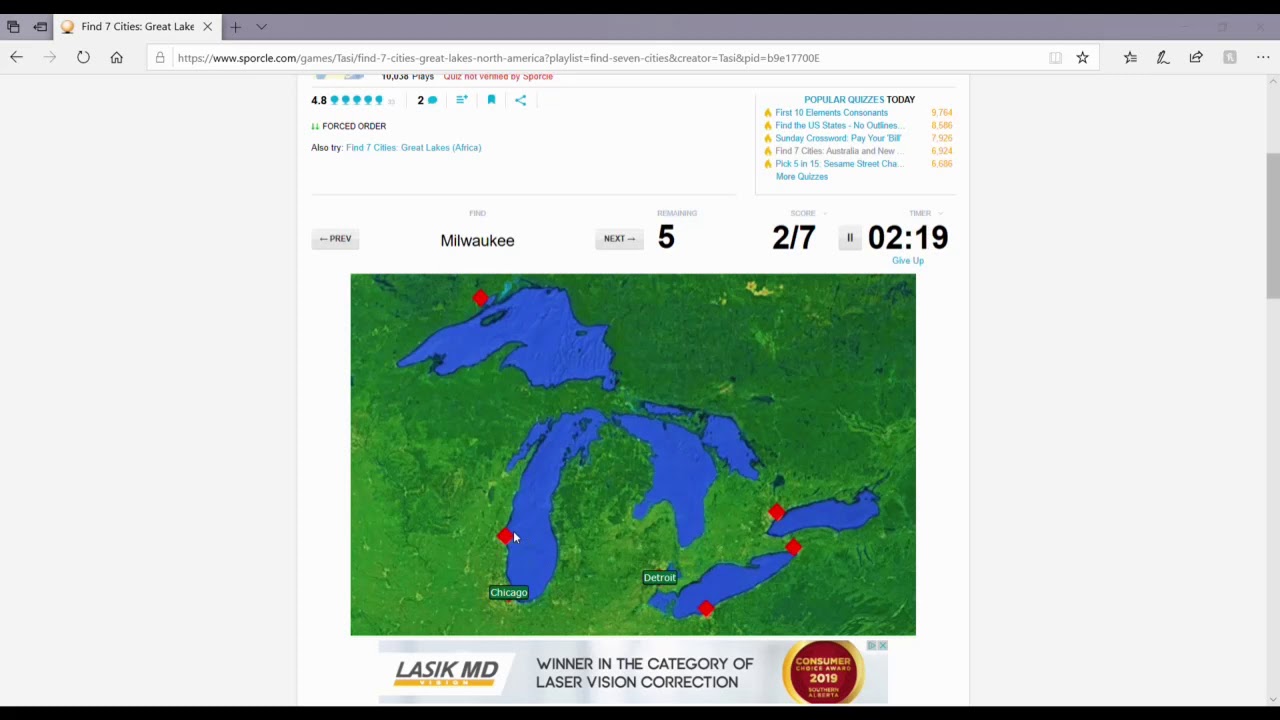Bookmark this quiz
Image resolution: width=1280 pixels, height=720 pixels.
pyautogui.click(x=491, y=100)
